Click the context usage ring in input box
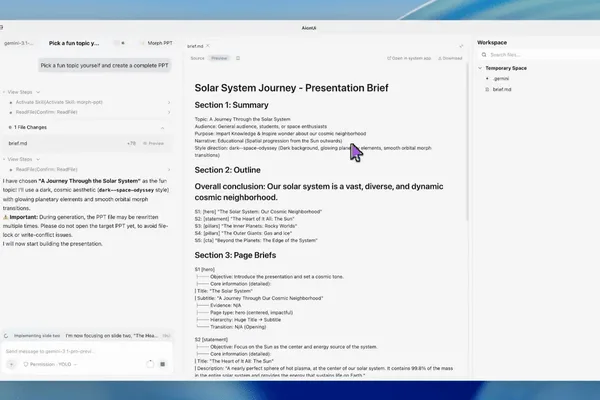 [x=150, y=364]
